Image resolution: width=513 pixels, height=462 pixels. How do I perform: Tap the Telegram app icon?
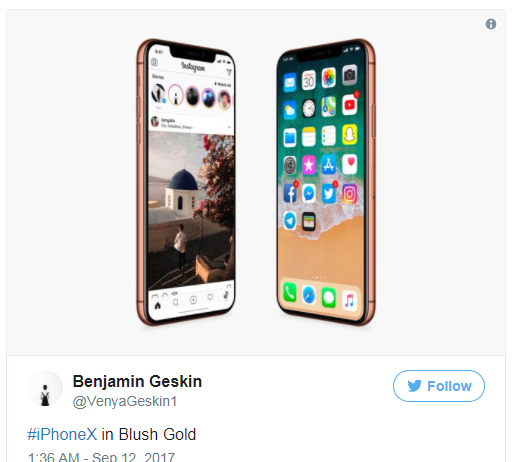click(290, 221)
